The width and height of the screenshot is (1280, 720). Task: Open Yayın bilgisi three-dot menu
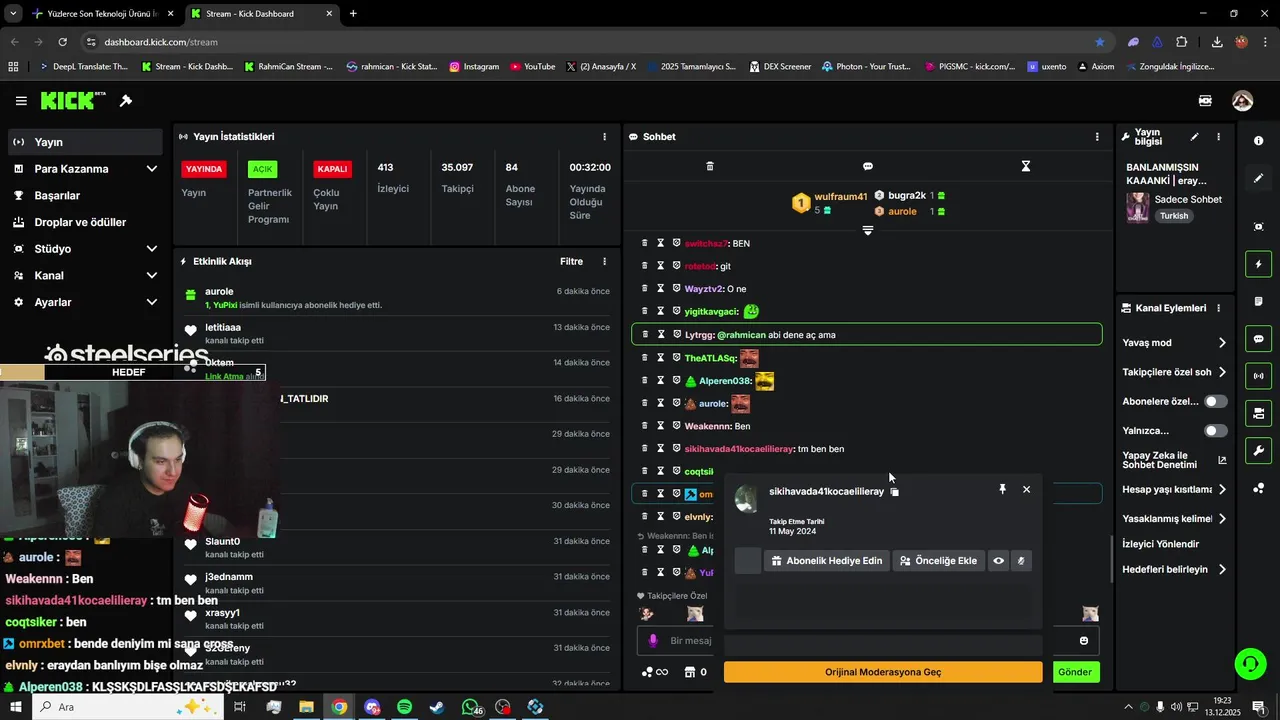[x=1218, y=137]
